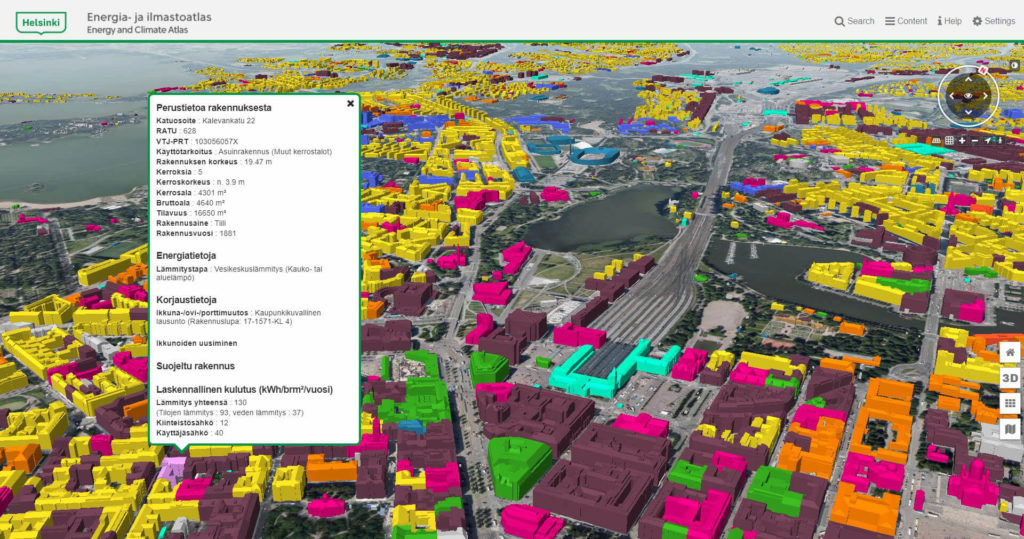Rotate view right with compass right arrow
Image resolution: width=1024 pixels, height=539 pixels.
[985, 96]
